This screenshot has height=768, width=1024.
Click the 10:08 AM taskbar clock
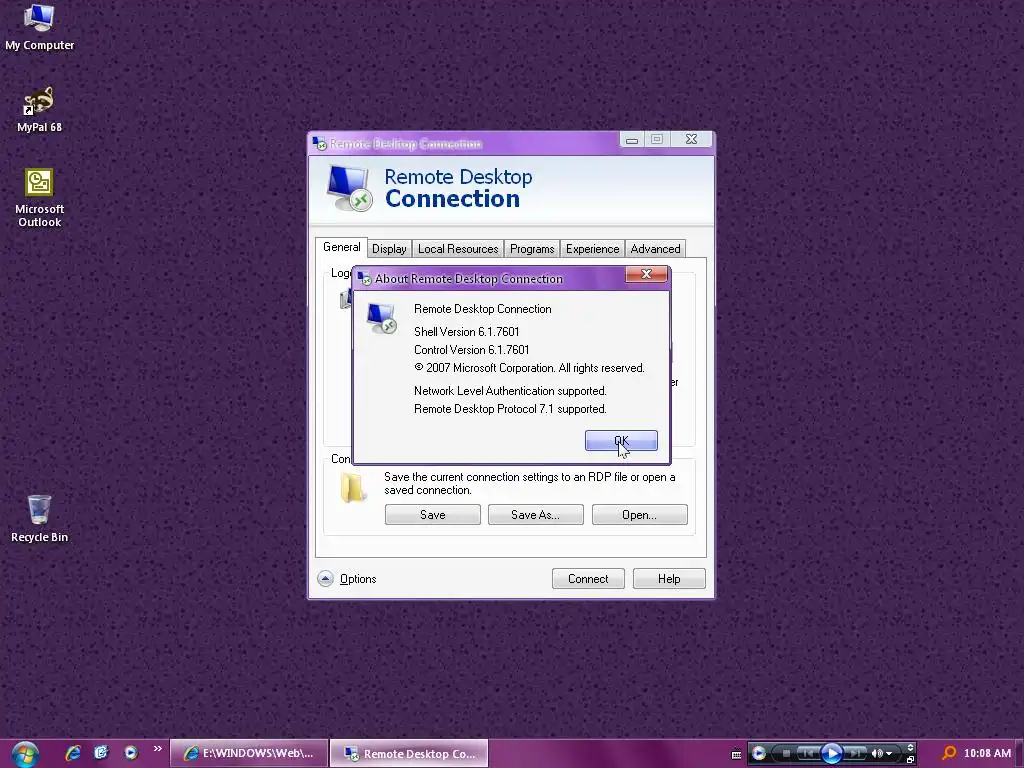(x=987, y=753)
